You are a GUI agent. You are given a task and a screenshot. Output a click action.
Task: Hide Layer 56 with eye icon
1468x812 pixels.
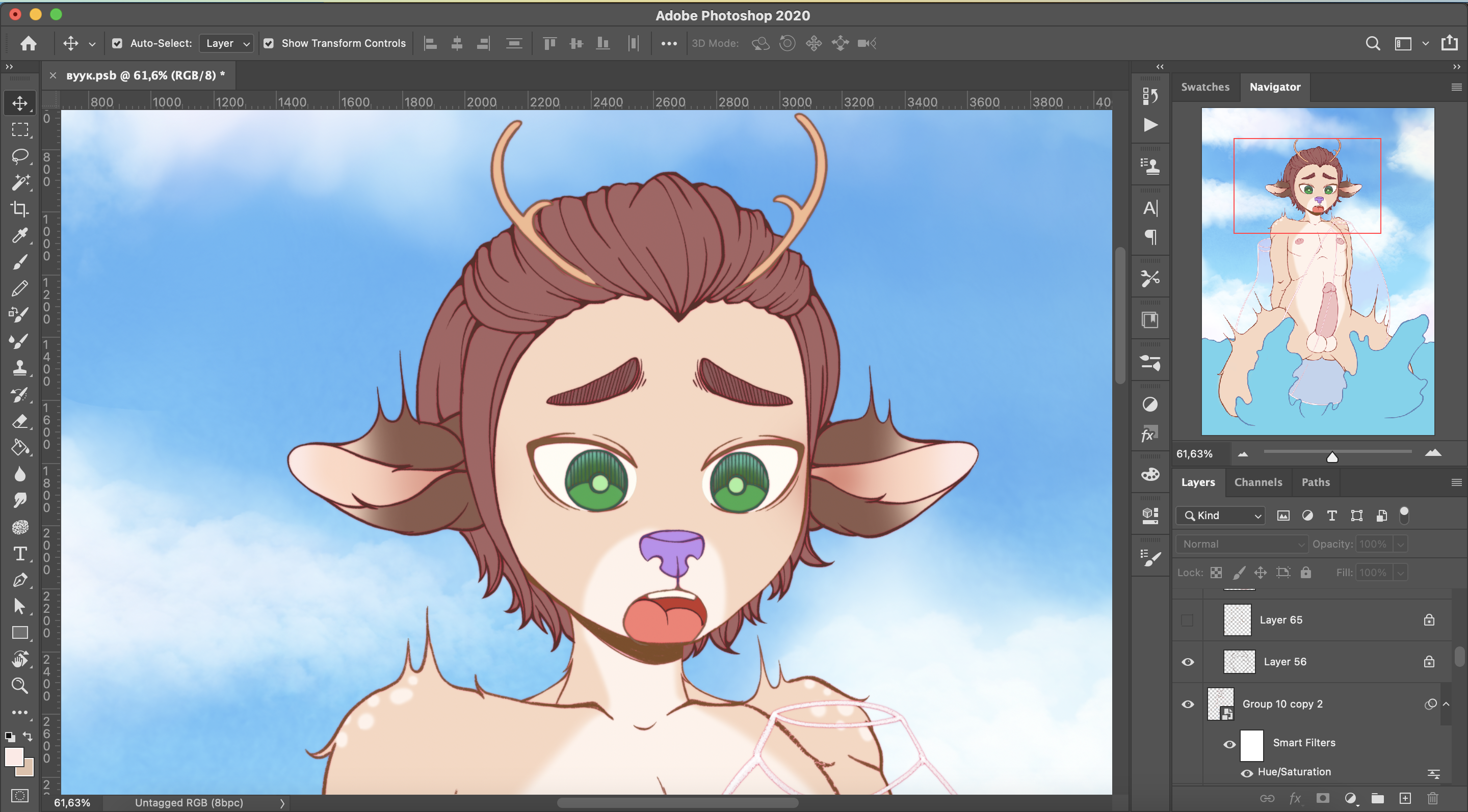(1188, 662)
